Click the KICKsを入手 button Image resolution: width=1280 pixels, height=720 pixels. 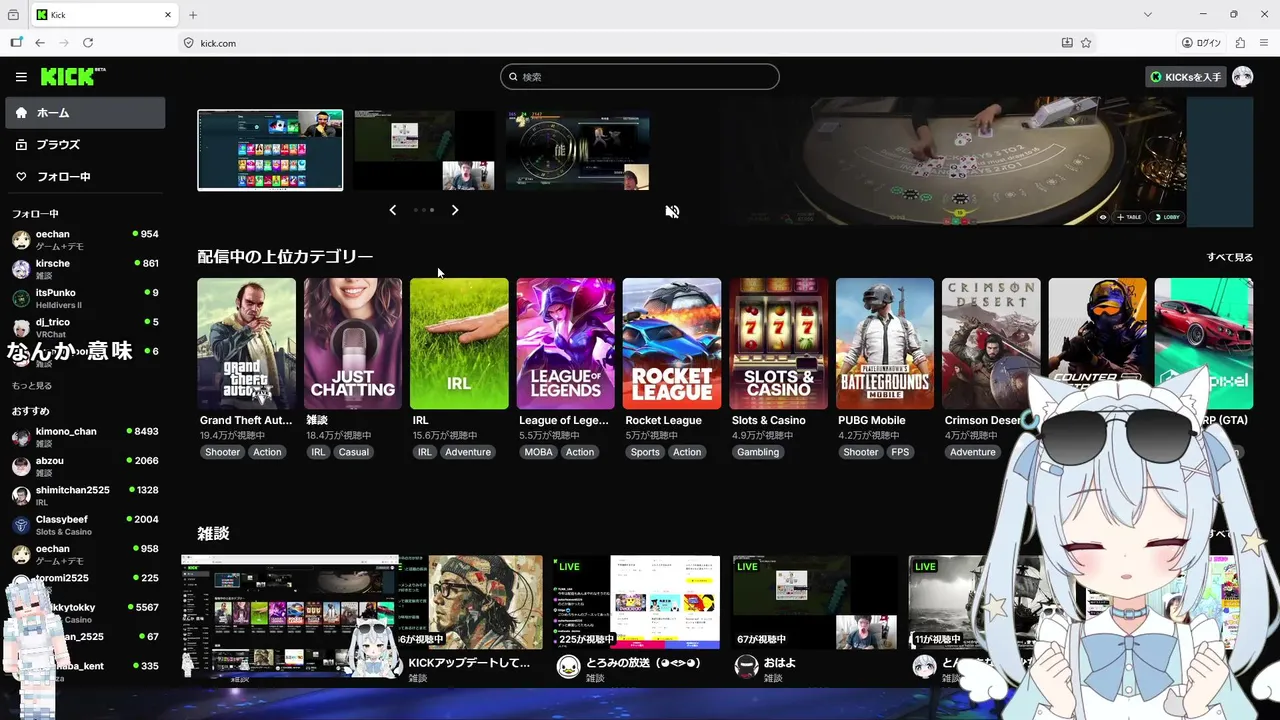(1186, 77)
